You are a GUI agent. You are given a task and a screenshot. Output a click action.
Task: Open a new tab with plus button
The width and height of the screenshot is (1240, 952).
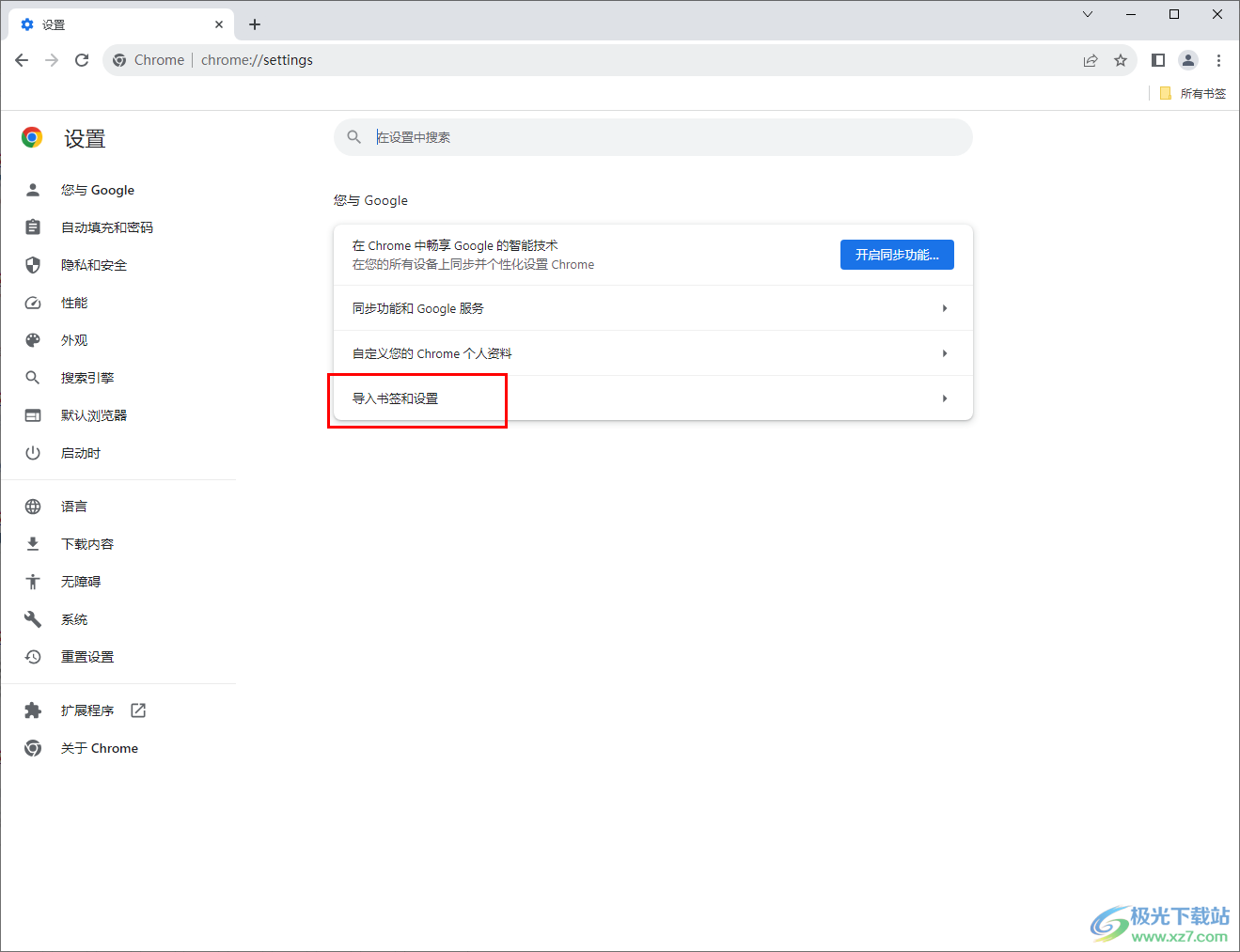[255, 24]
